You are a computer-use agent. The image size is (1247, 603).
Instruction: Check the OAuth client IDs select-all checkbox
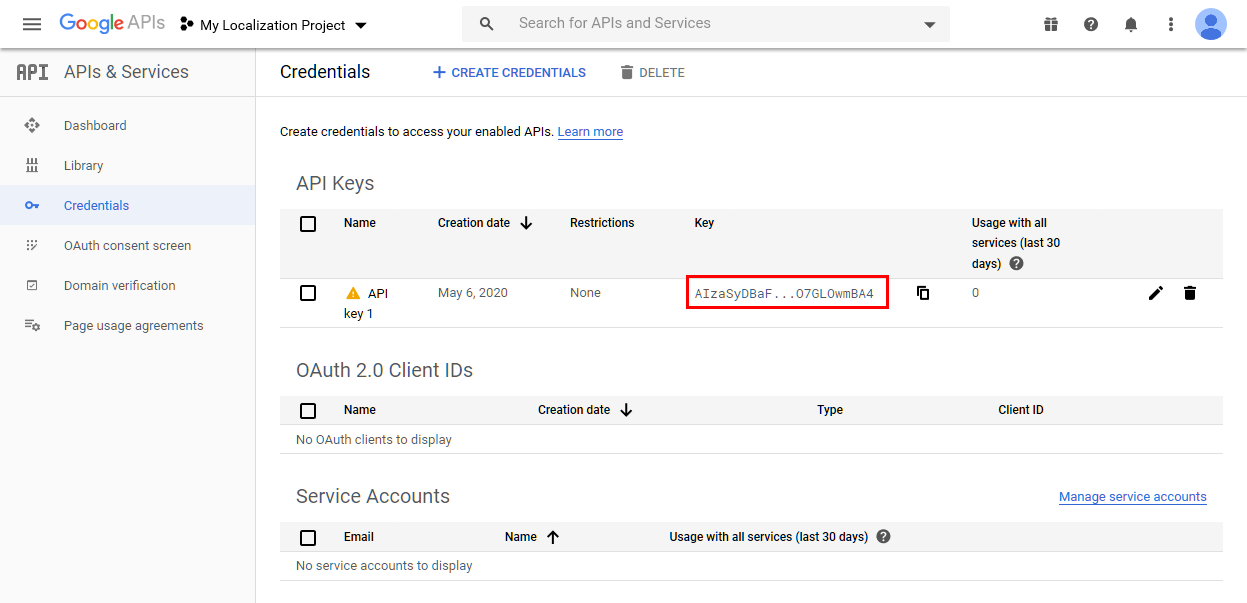[308, 411]
